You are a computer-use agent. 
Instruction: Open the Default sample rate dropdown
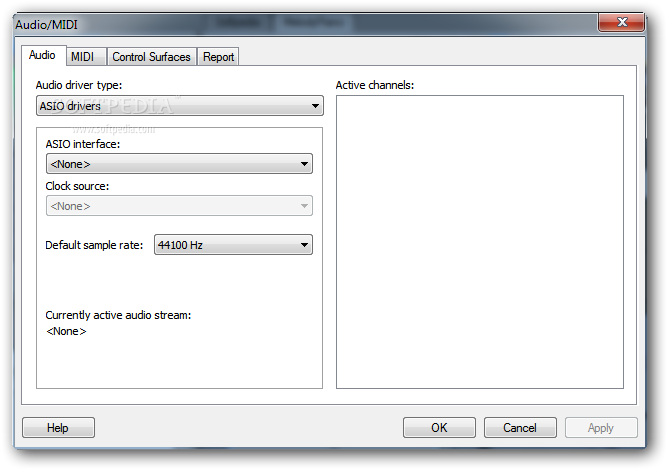click(233, 245)
